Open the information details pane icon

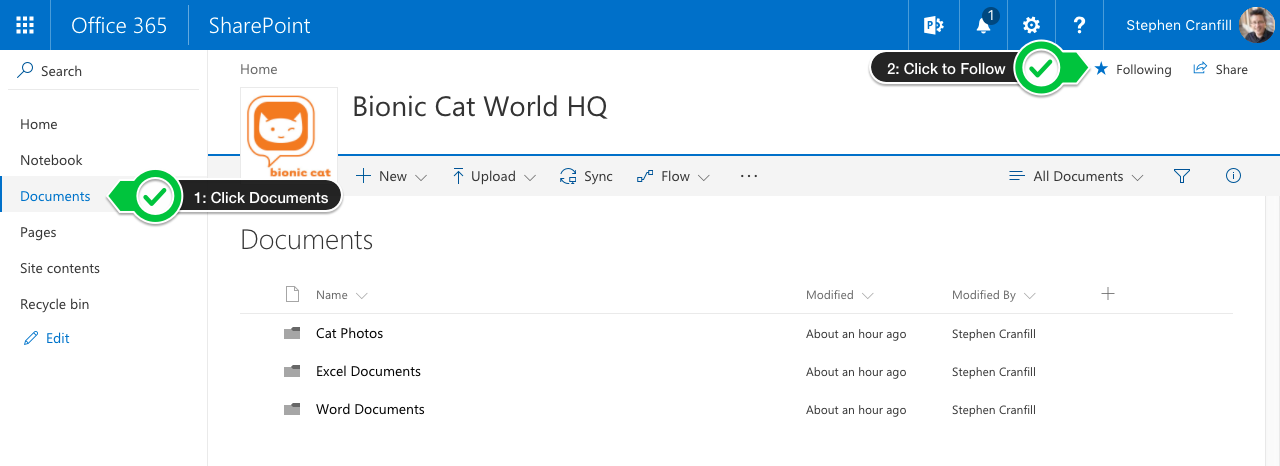click(1233, 176)
